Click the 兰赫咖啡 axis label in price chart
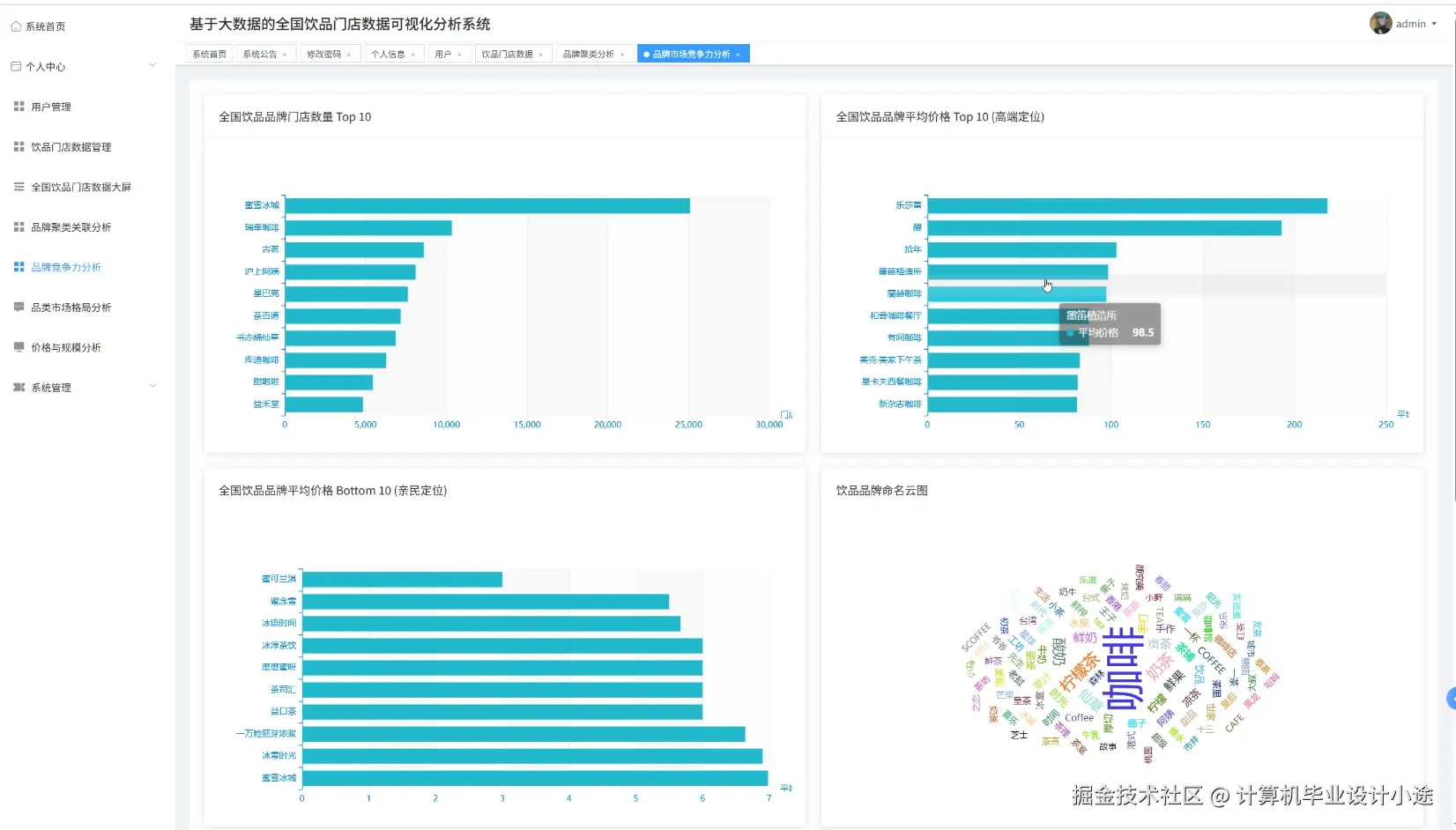1456x830 pixels. [904, 293]
